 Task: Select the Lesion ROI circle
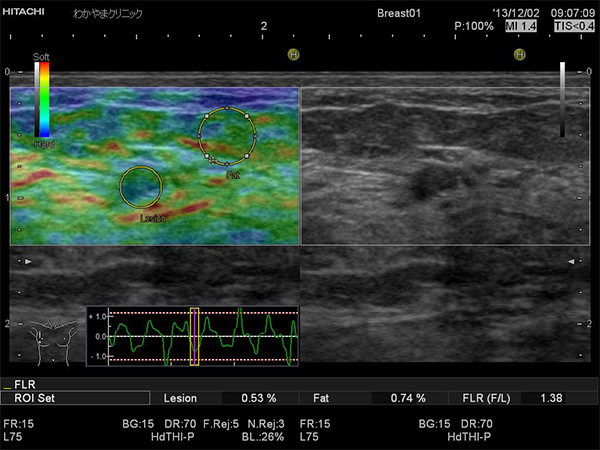pos(141,186)
